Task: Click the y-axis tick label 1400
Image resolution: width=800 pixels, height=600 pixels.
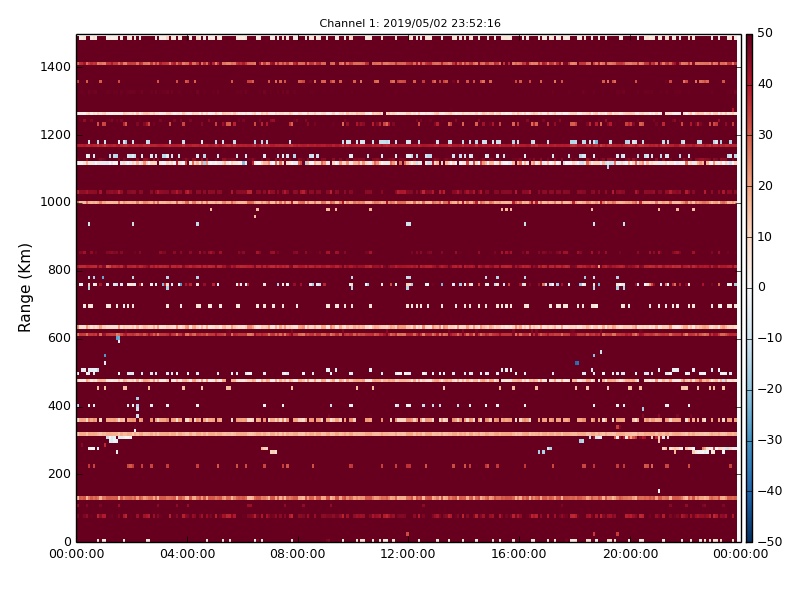Action: pos(56,67)
